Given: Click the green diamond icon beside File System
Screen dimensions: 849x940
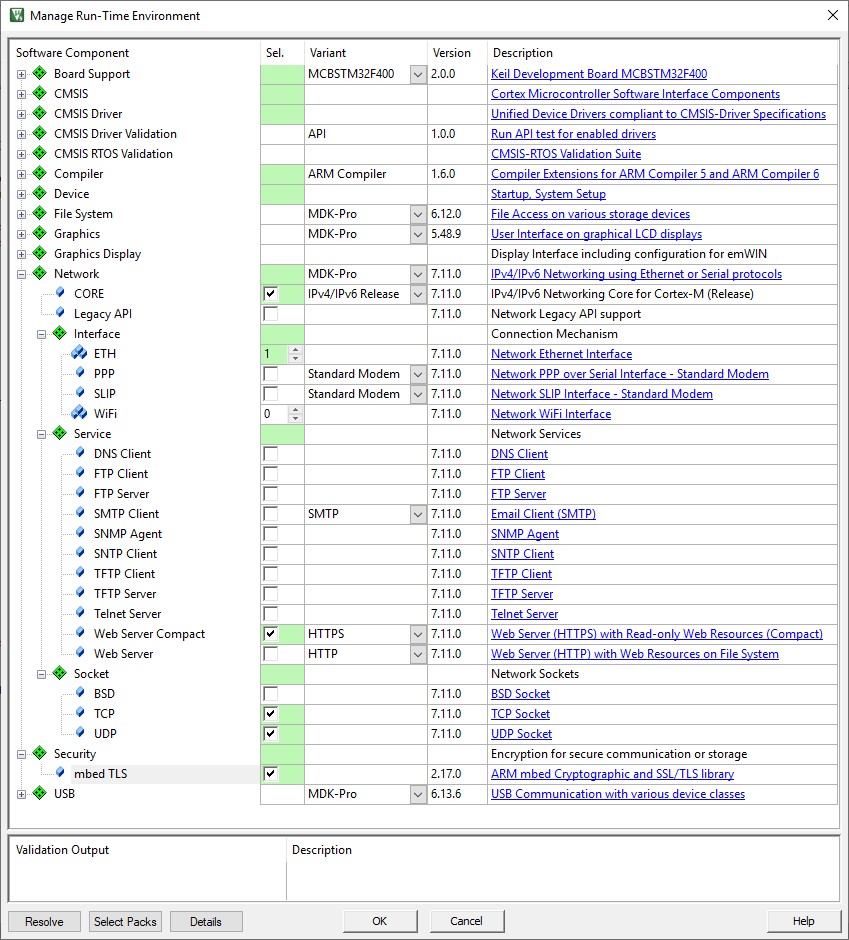Looking at the screenshot, I should (x=40, y=214).
